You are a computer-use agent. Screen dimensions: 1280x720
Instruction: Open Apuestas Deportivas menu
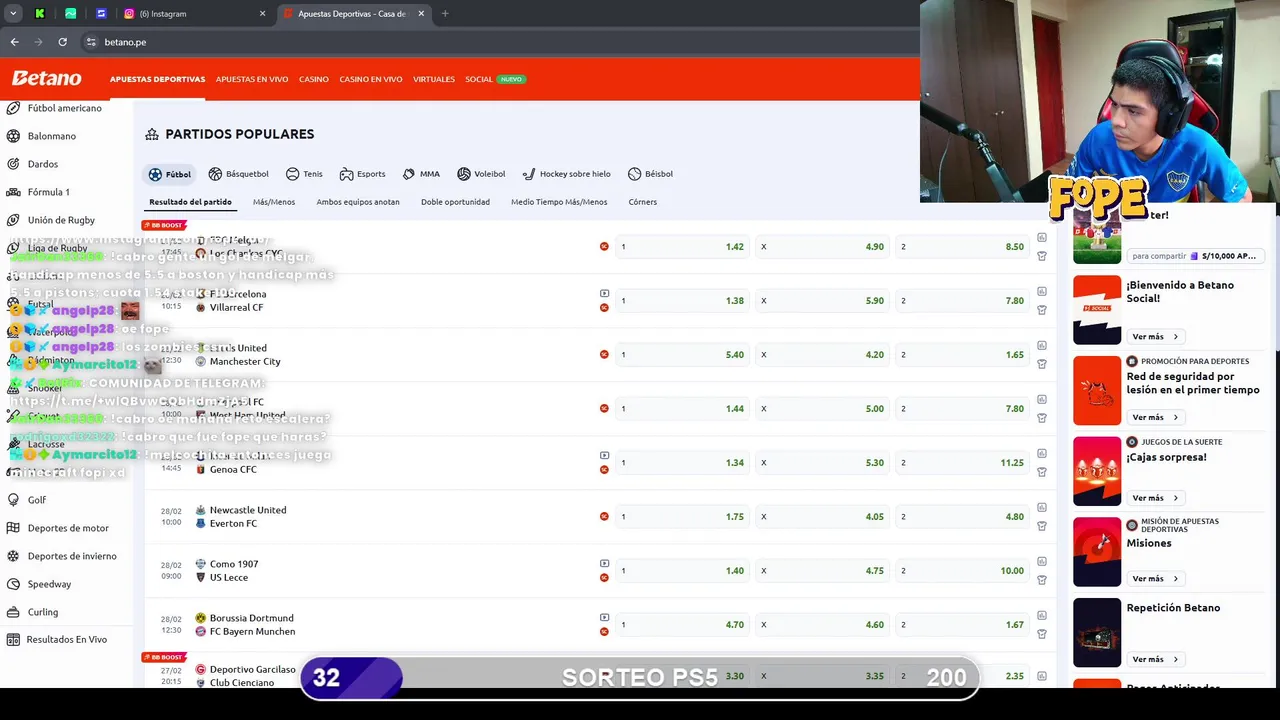[x=157, y=79]
